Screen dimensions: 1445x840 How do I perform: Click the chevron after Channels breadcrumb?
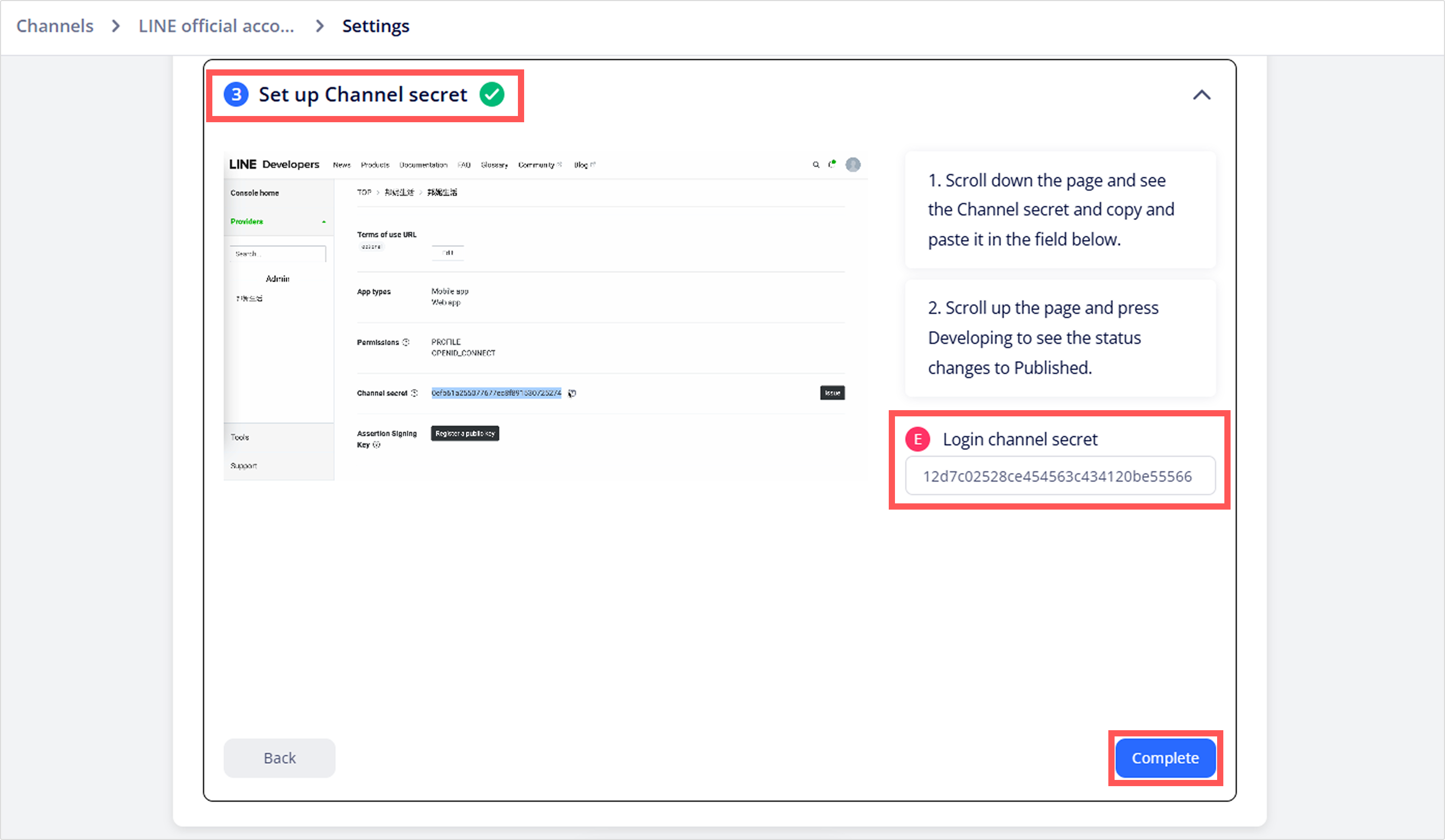[x=116, y=26]
